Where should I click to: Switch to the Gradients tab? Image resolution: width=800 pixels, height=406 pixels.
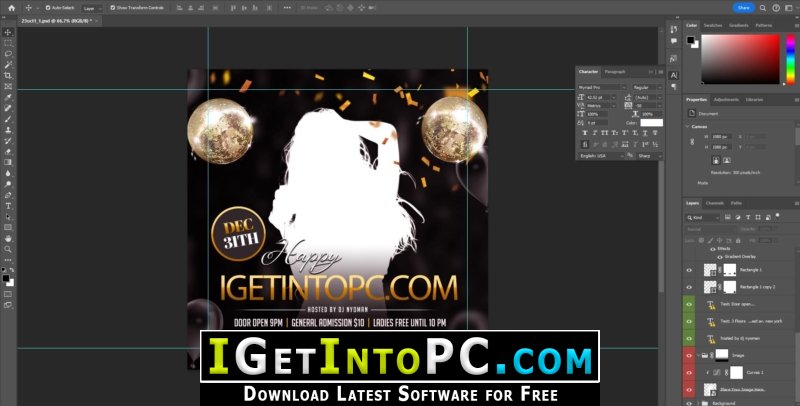[738, 25]
